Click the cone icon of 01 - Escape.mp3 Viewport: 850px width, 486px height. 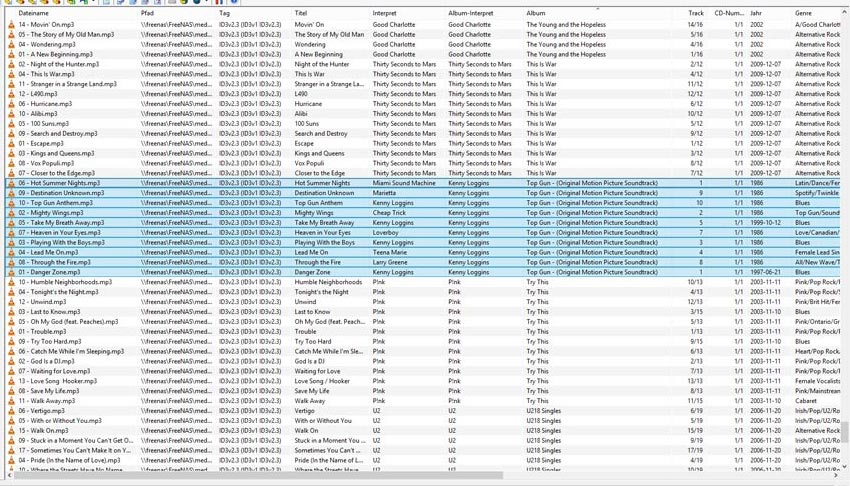point(11,144)
